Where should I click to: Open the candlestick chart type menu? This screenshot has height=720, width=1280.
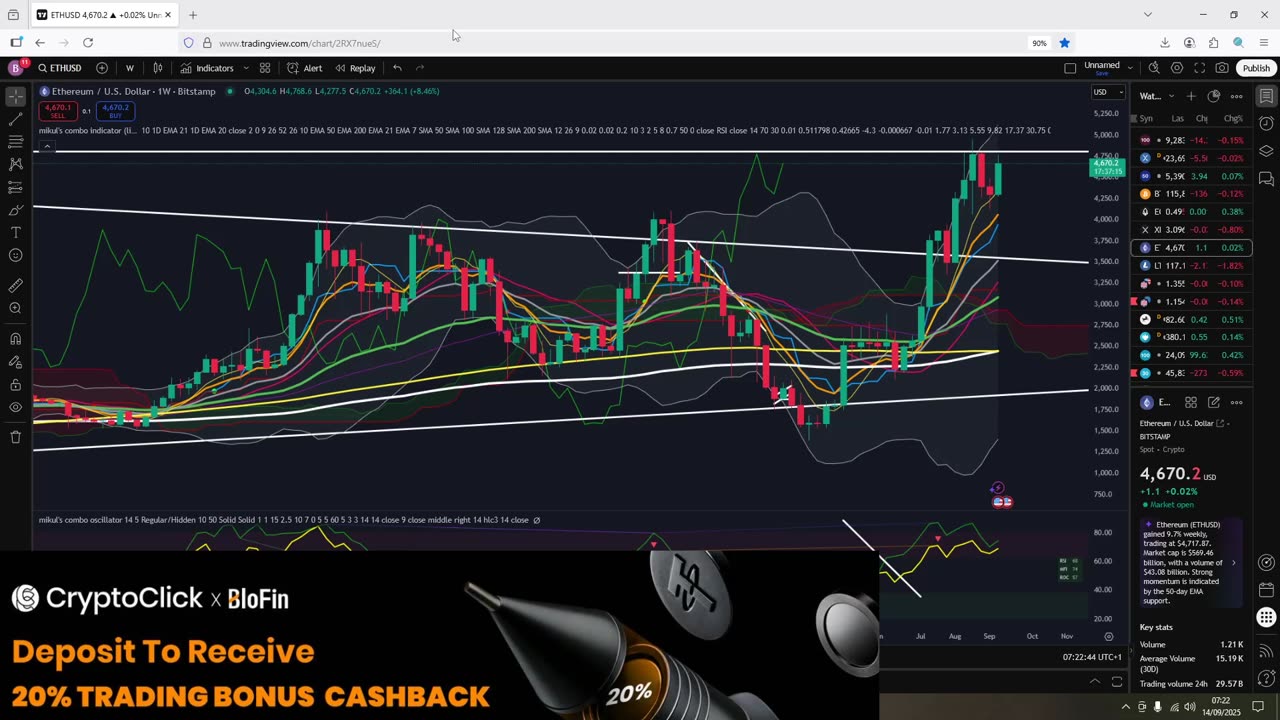click(158, 68)
